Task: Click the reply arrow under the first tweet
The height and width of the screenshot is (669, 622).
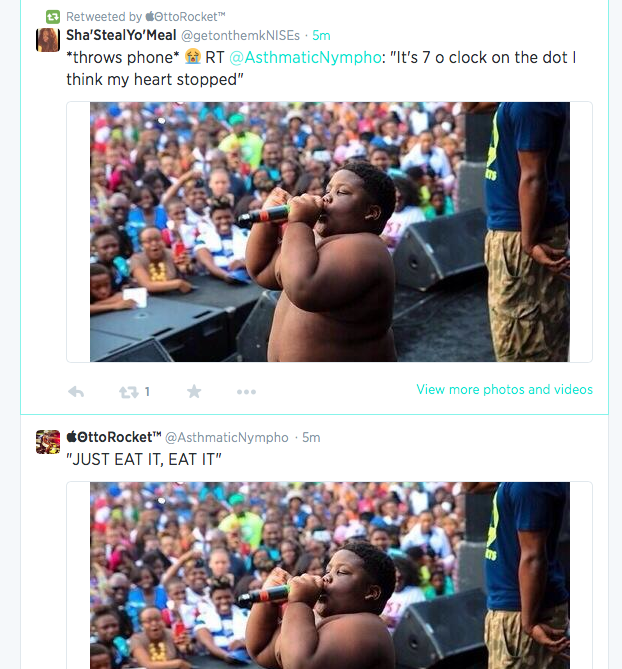Action: (75, 392)
